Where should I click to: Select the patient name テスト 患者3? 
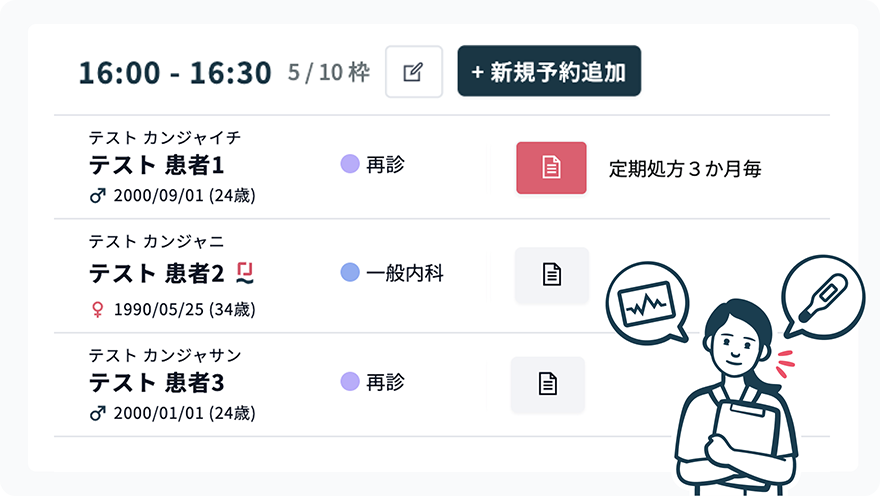(157, 383)
